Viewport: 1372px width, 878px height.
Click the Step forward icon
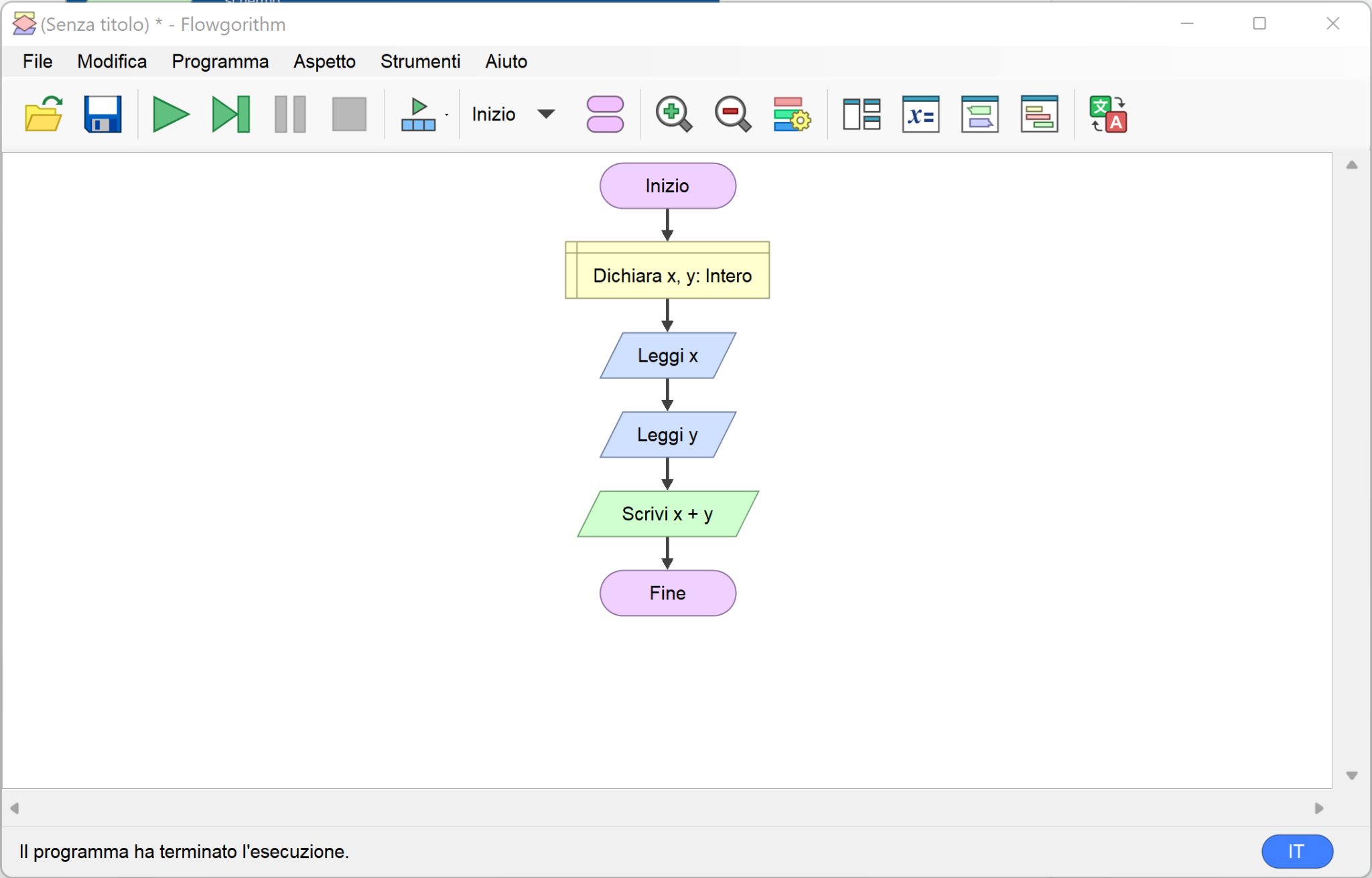click(x=230, y=115)
